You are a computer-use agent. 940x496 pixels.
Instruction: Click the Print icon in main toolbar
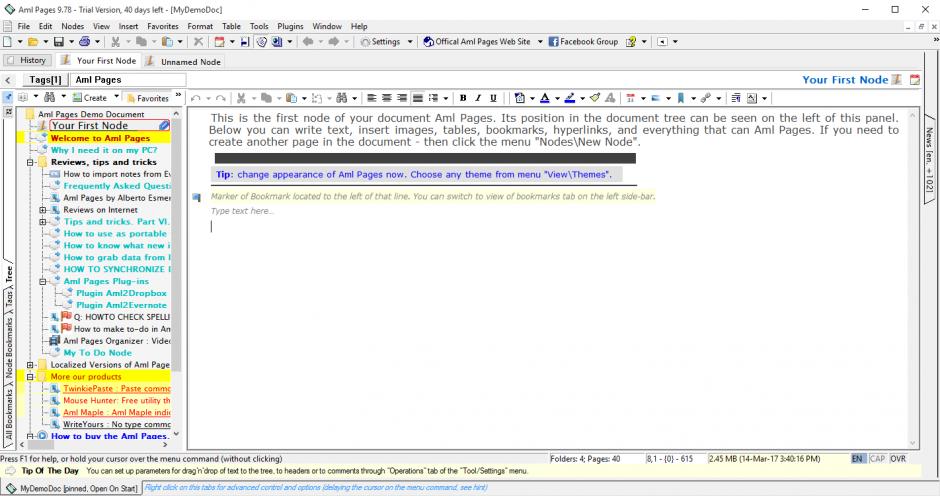tap(85, 41)
